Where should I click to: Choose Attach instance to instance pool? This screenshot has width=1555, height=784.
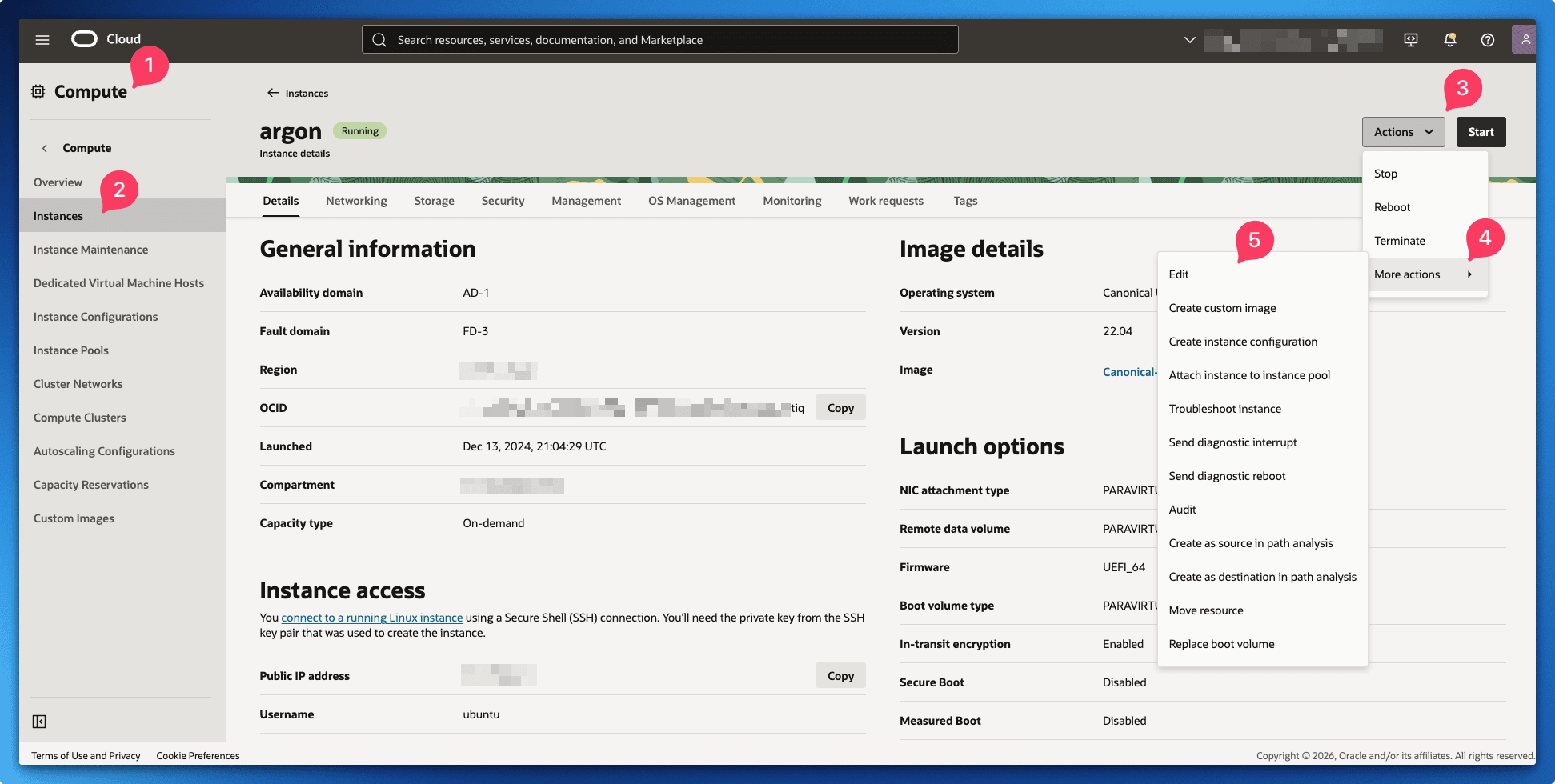[x=1262, y=375]
